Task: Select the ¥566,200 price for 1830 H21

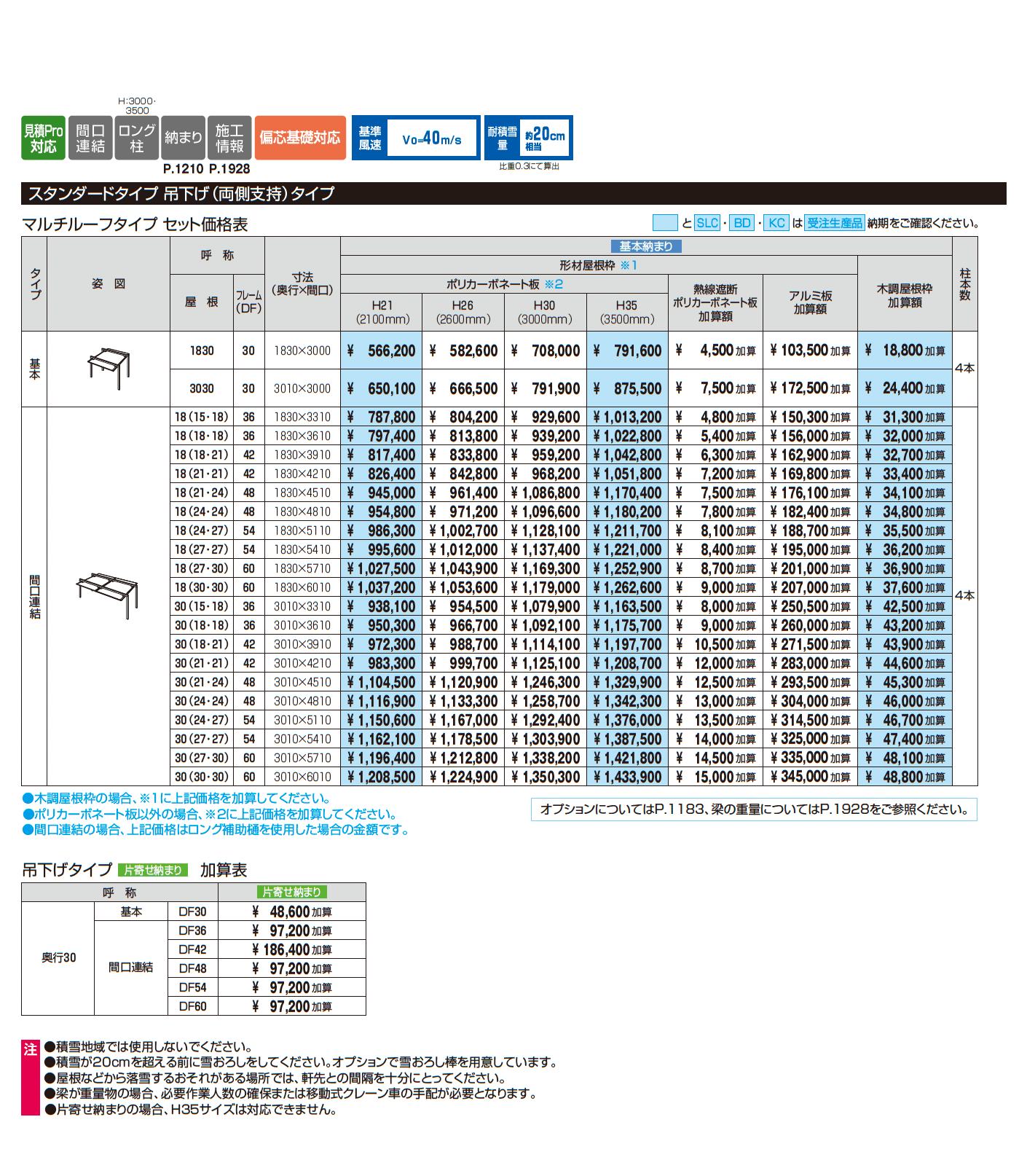Action: [382, 350]
